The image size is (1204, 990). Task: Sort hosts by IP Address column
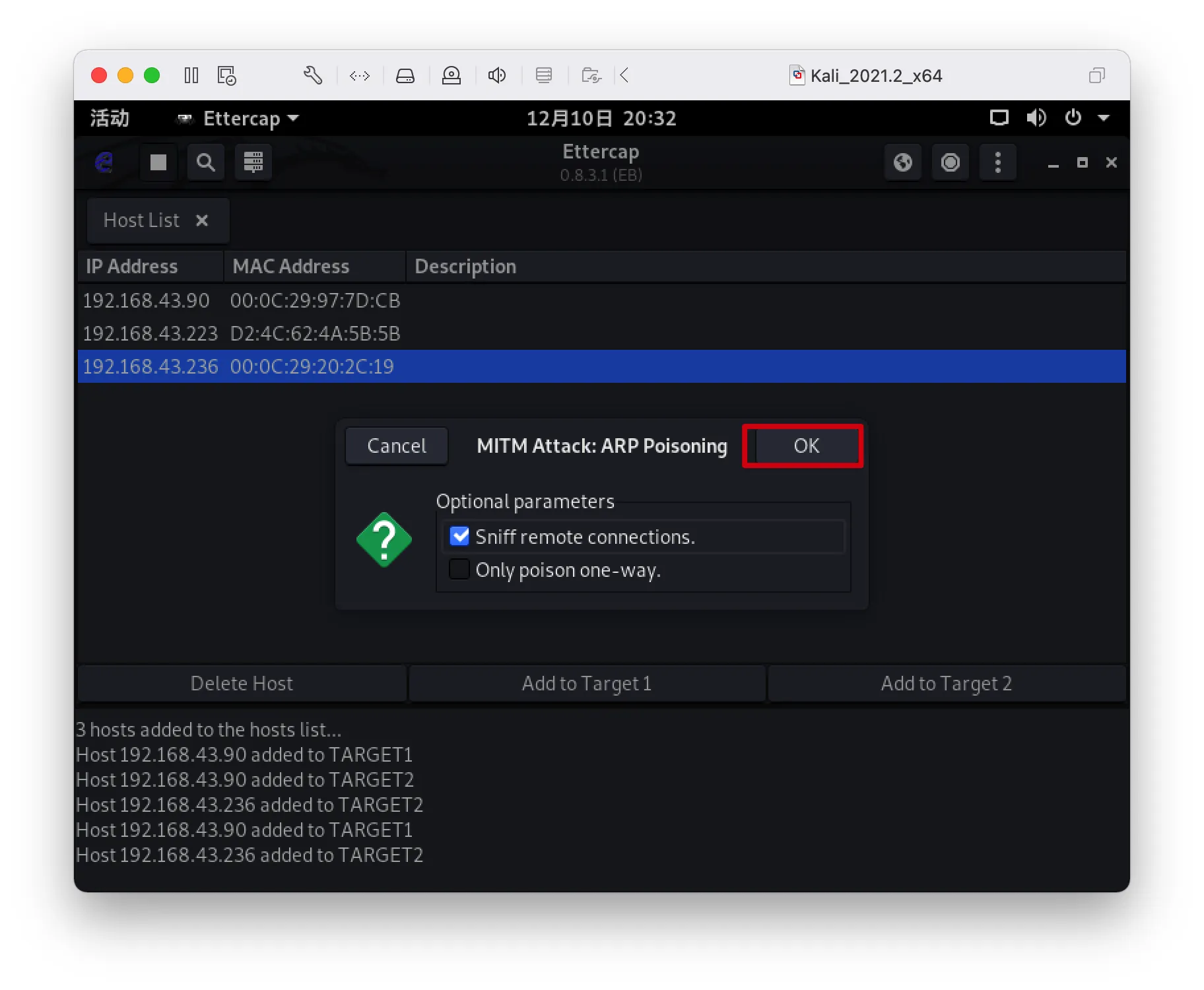pyautogui.click(x=150, y=267)
